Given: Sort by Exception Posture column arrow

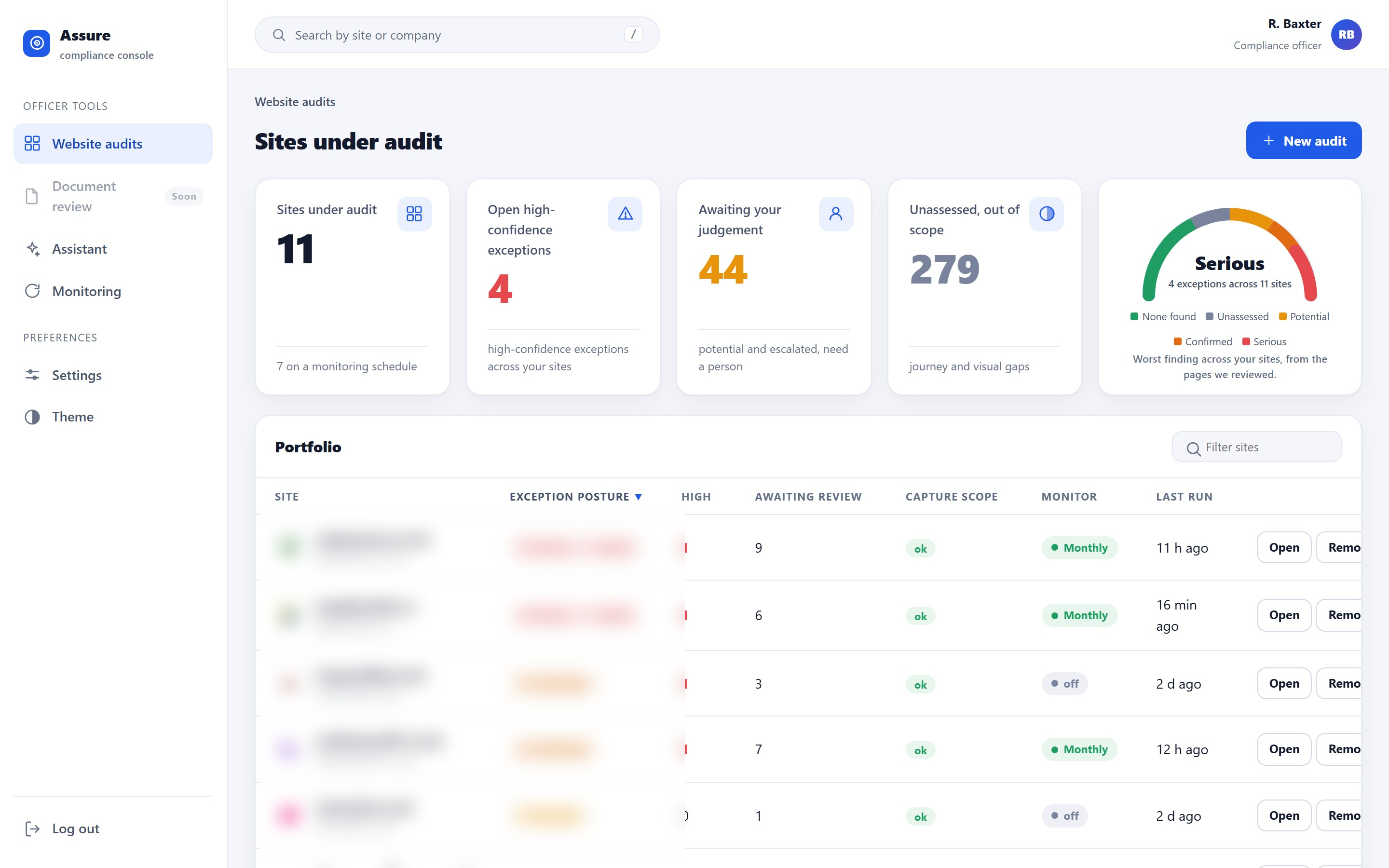Looking at the screenshot, I should (x=638, y=497).
